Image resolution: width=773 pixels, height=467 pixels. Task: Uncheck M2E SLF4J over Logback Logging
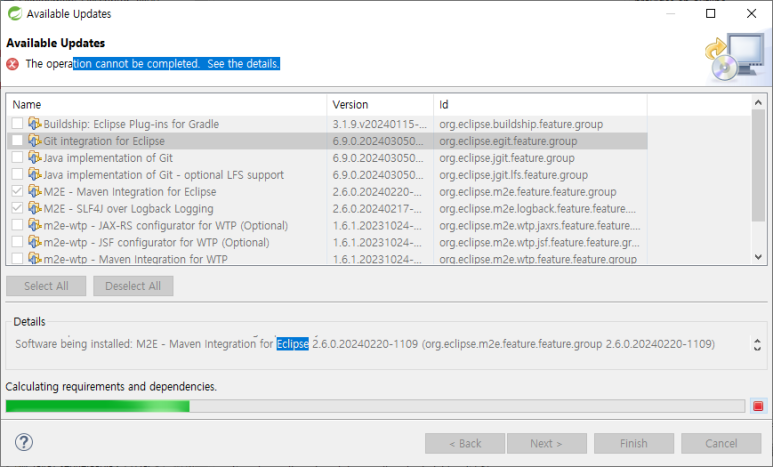click(17, 208)
